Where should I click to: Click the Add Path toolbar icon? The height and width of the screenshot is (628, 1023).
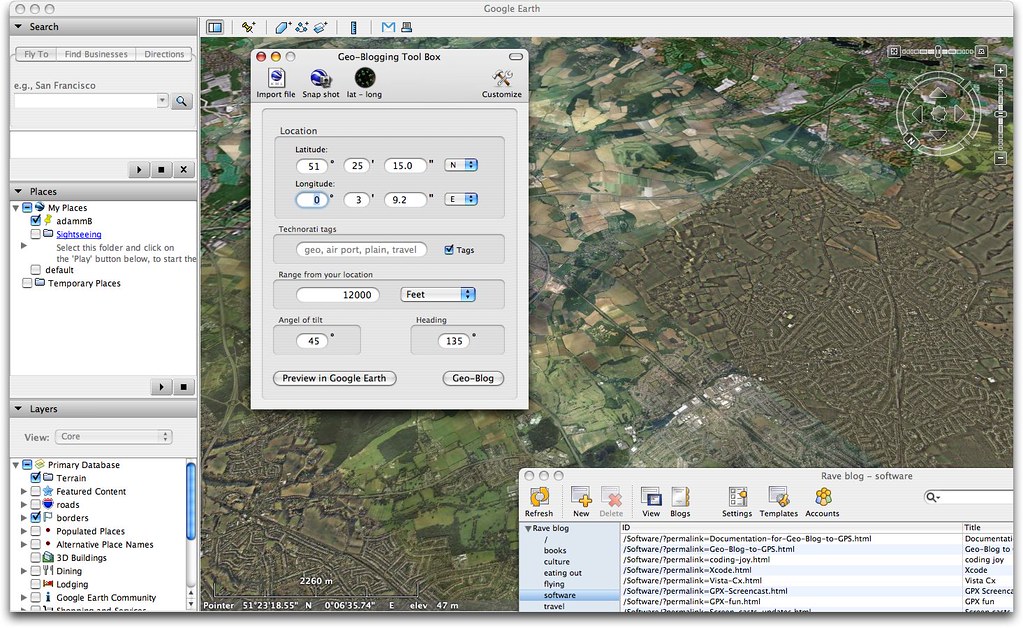(301, 27)
